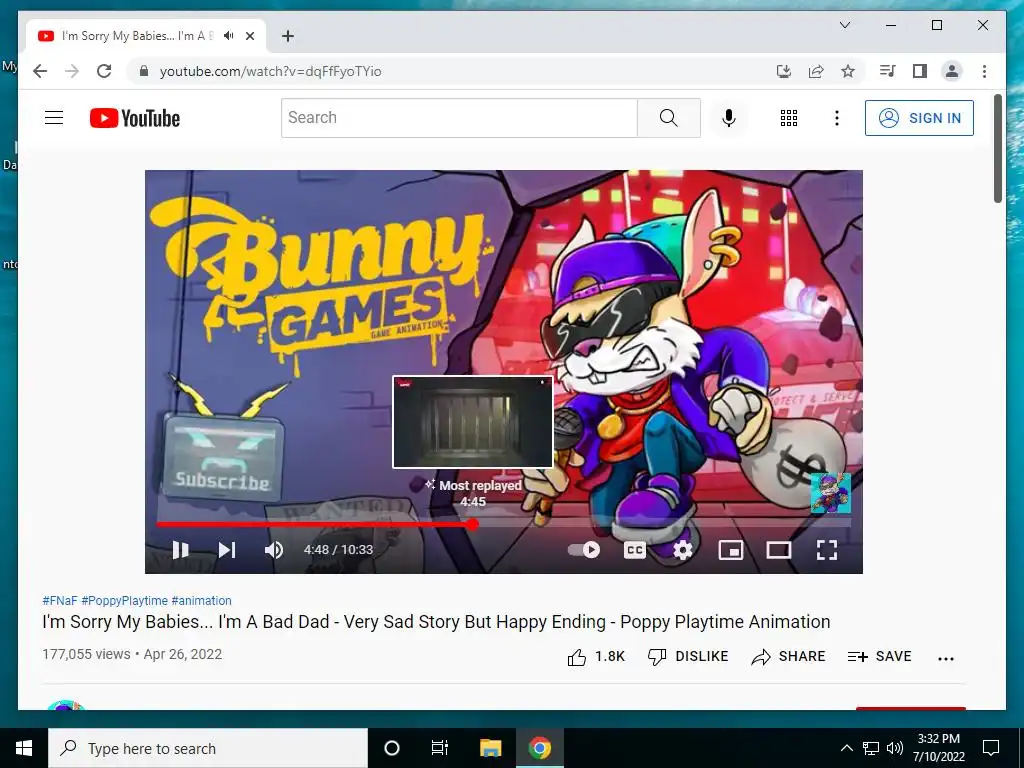Click the SIGN IN button
This screenshot has width=1024, height=768.
pos(919,118)
